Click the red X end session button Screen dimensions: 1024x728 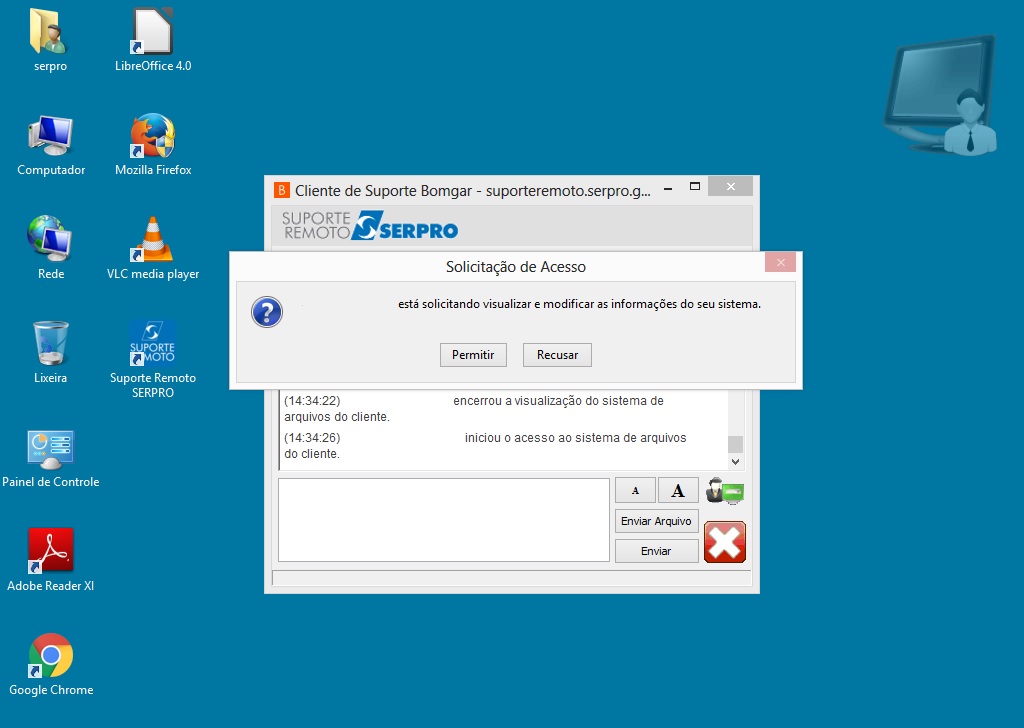(x=725, y=542)
